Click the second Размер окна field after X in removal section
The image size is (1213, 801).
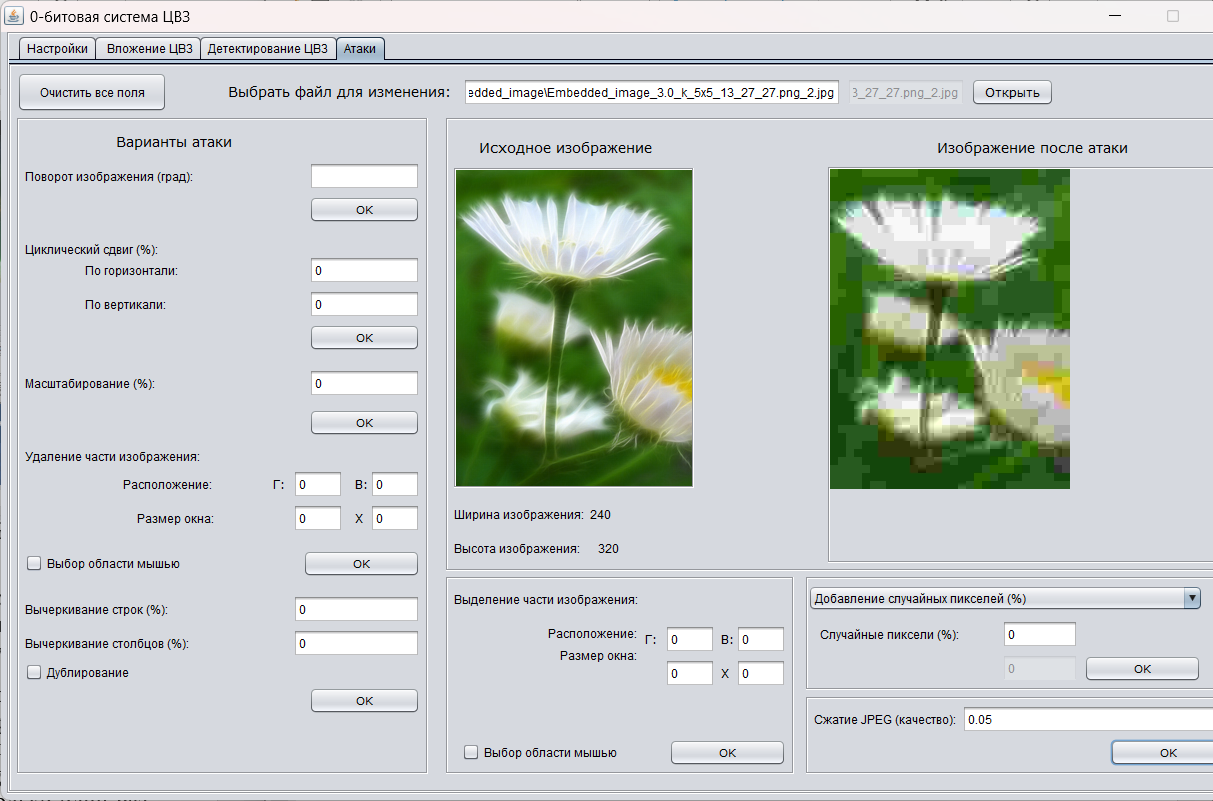(394, 518)
